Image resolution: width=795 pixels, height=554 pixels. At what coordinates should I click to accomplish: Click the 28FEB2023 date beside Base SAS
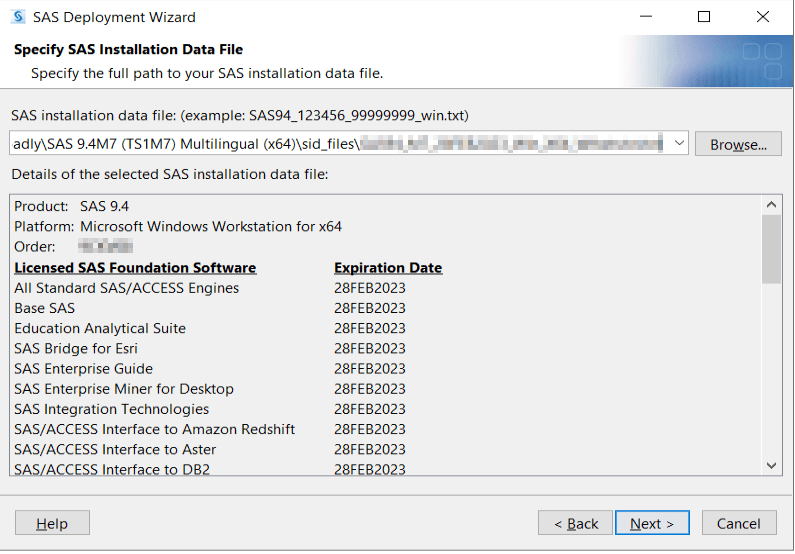click(370, 308)
